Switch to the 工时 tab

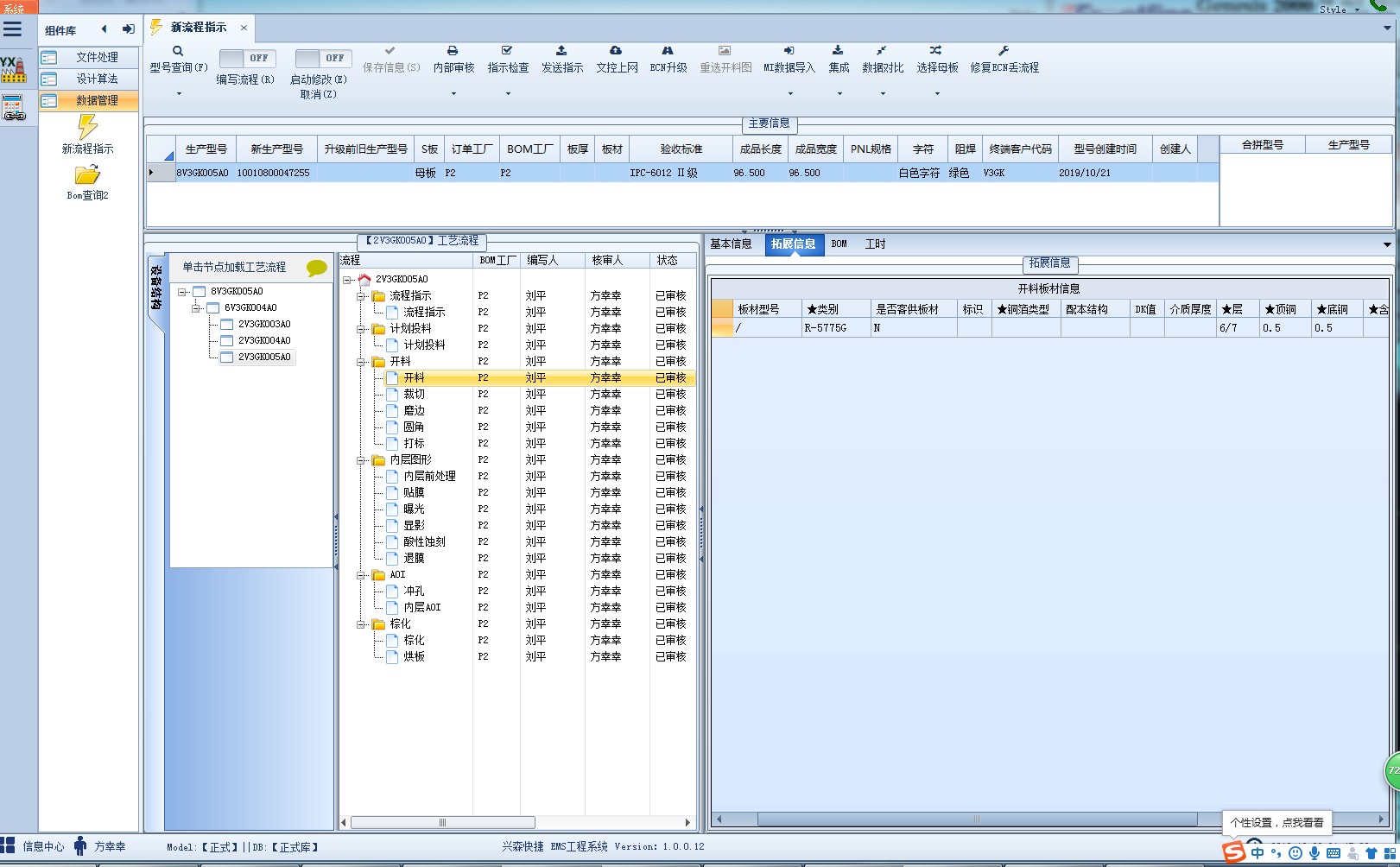pyautogui.click(x=876, y=244)
